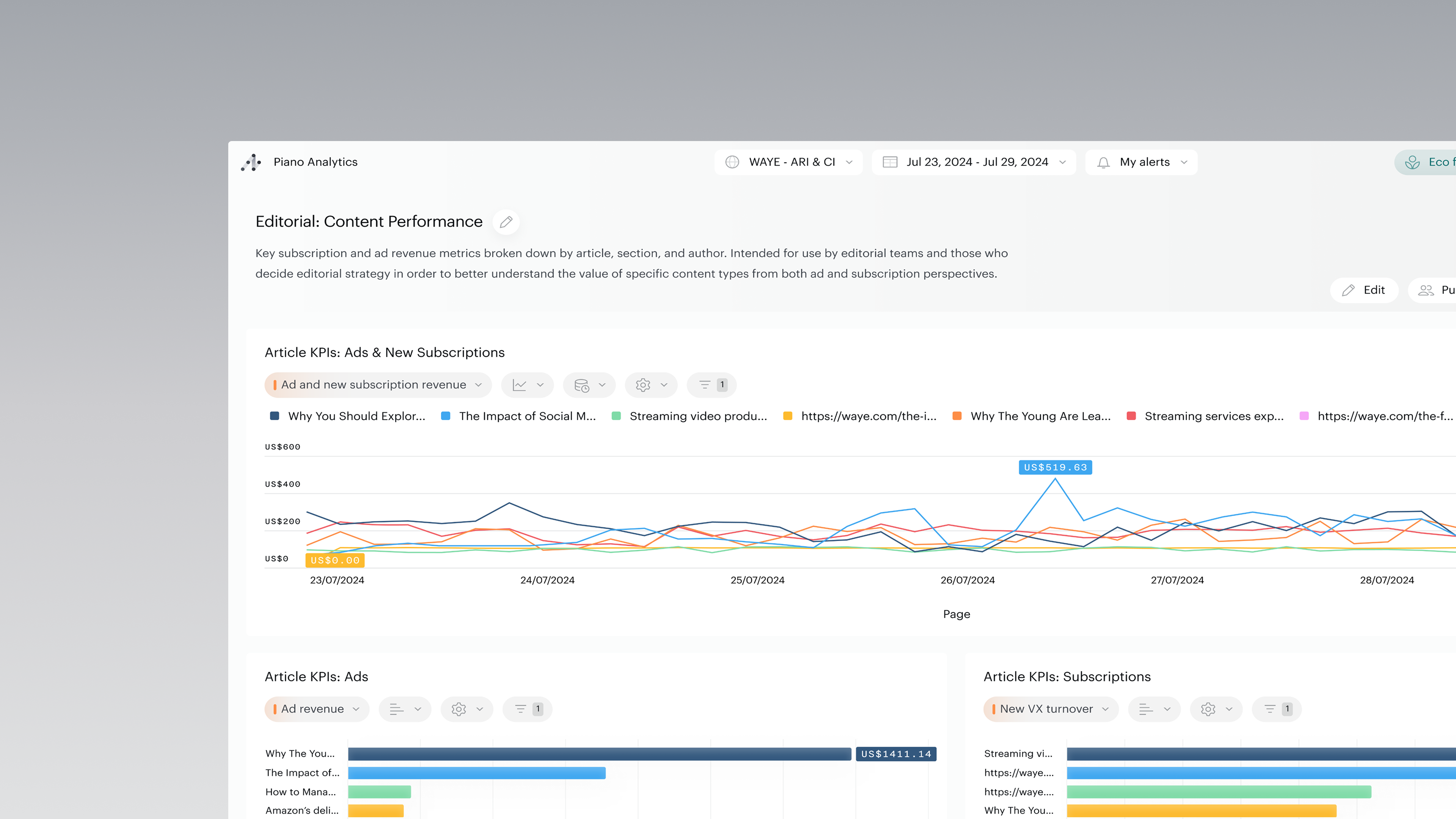Click the Piano Analytics logo icon

point(251,162)
